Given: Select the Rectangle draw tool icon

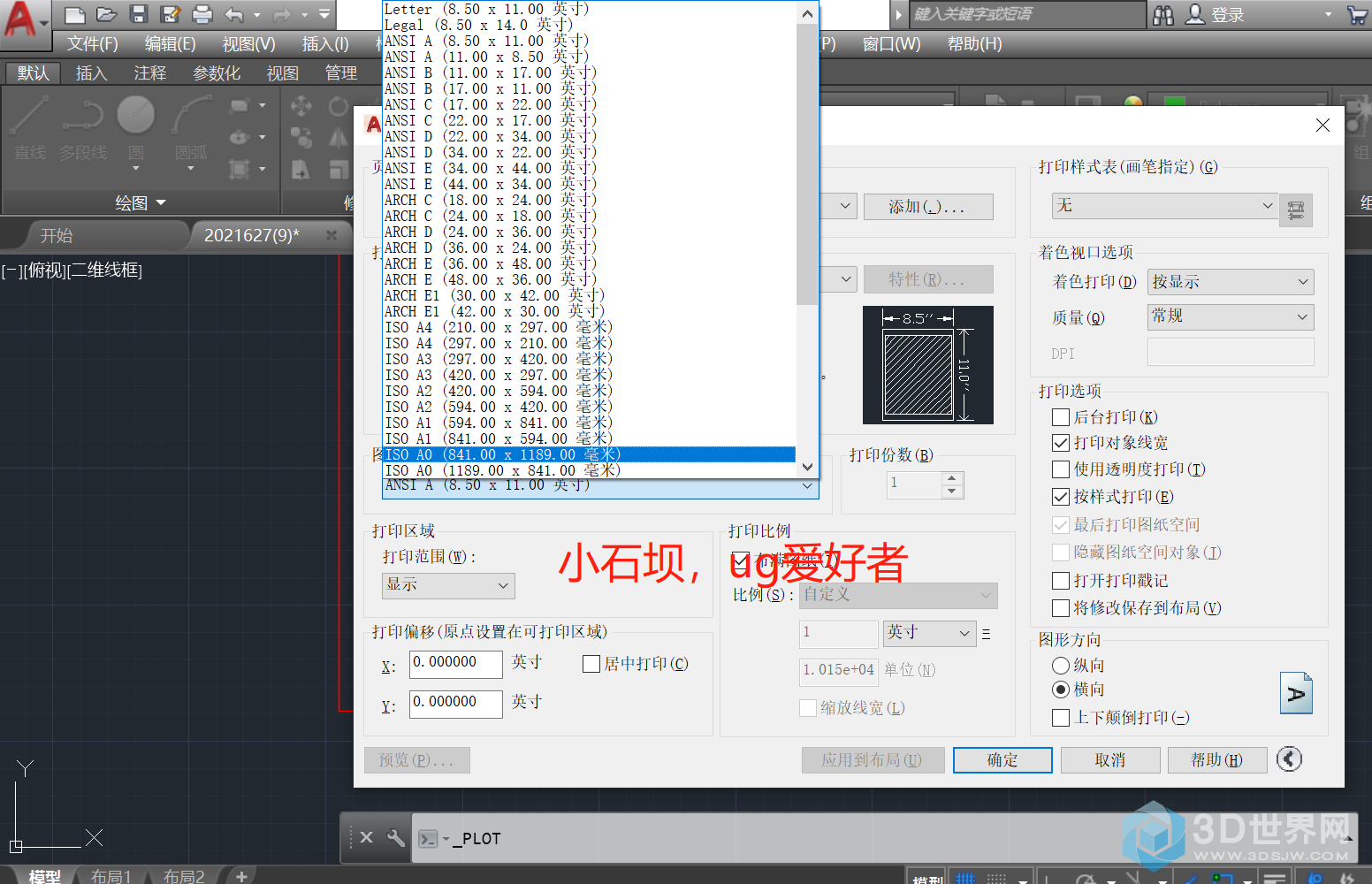Looking at the screenshot, I should pyautogui.click(x=239, y=106).
